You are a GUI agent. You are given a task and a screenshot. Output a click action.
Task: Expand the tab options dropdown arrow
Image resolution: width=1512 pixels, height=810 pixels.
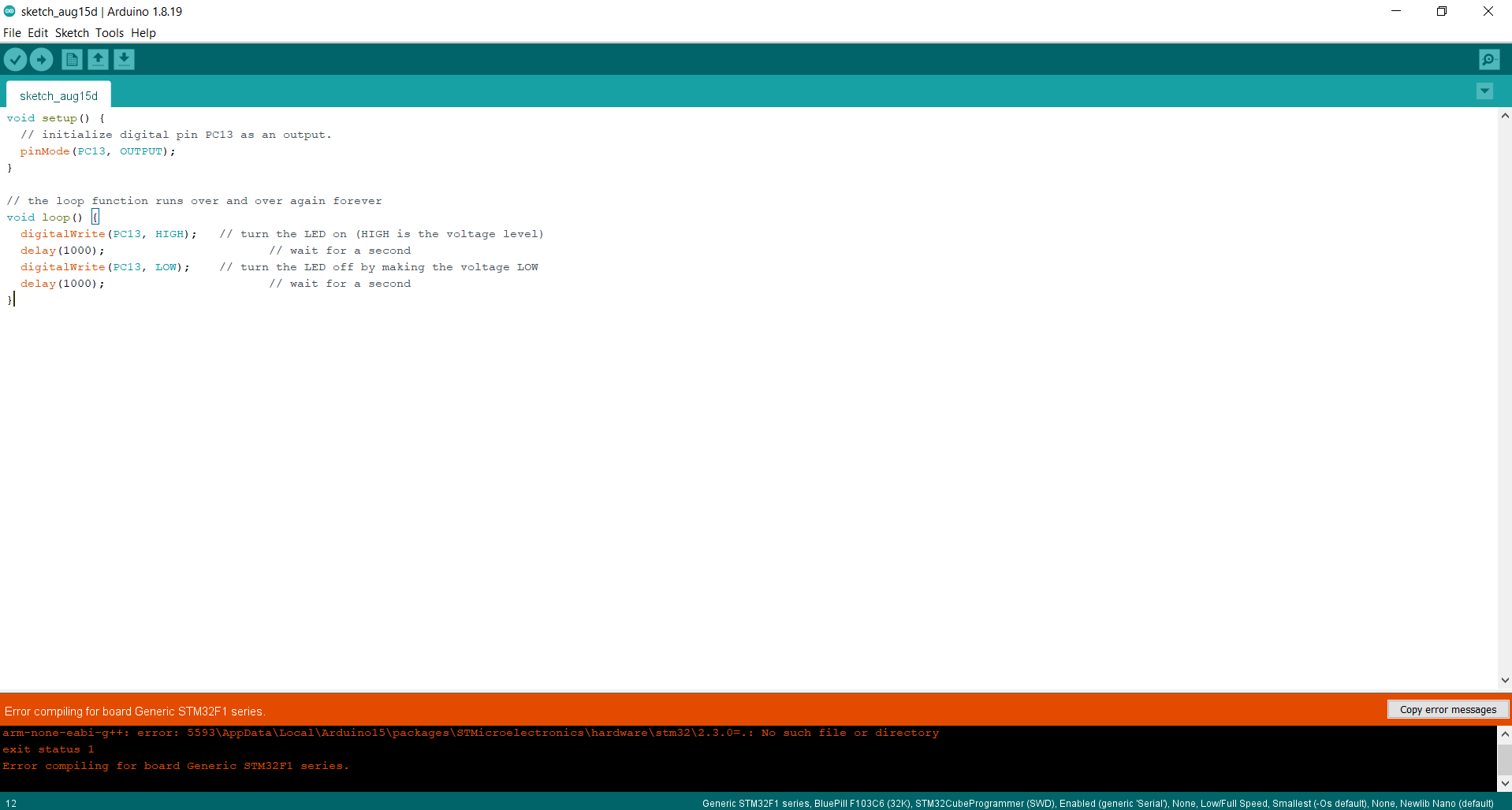(x=1484, y=91)
